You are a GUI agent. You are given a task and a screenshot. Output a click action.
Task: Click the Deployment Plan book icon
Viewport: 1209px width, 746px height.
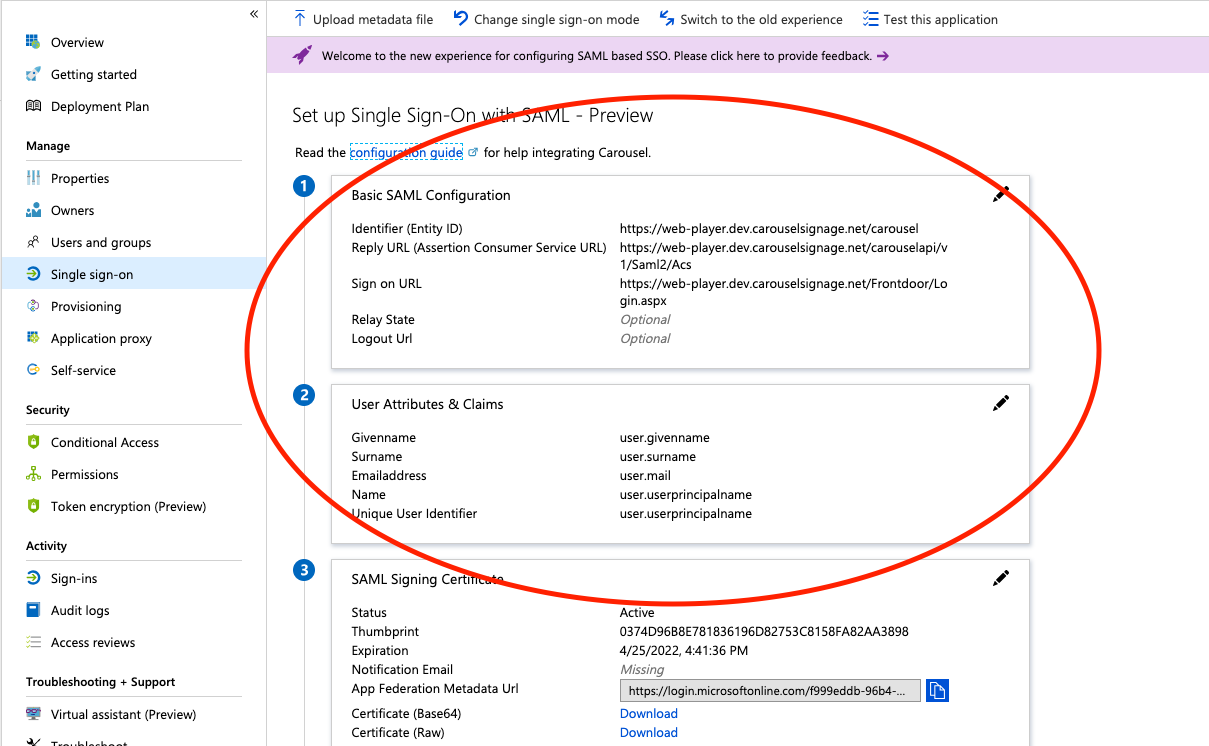[x=33, y=107]
